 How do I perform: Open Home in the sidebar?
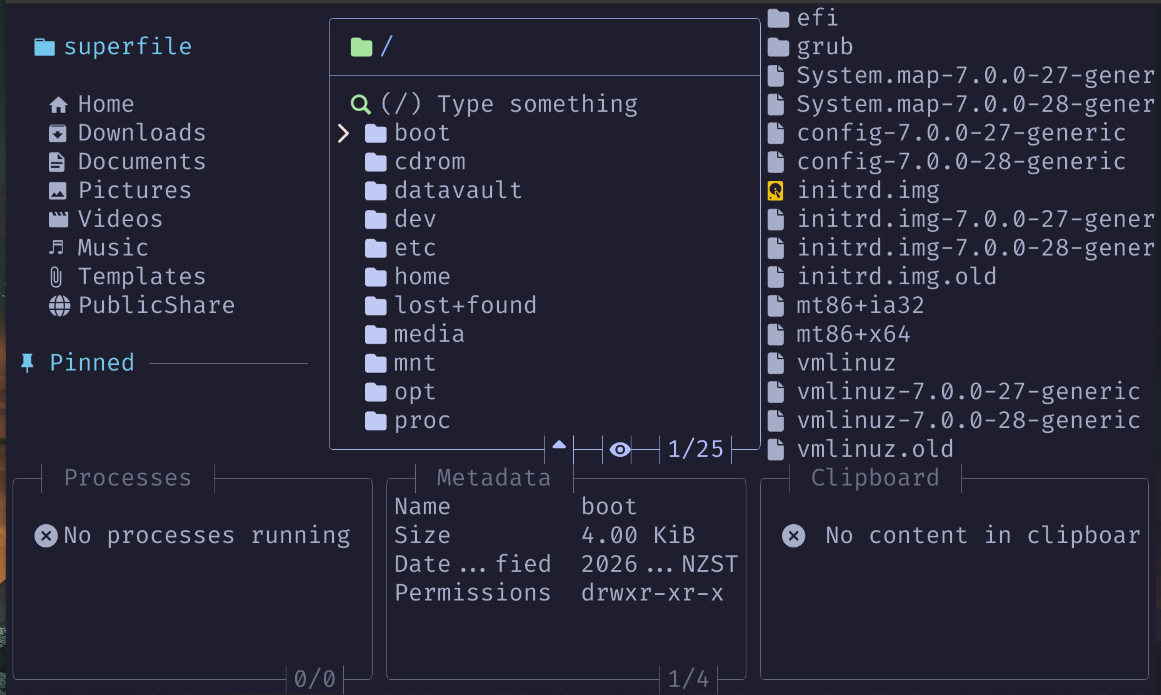(106, 104)
